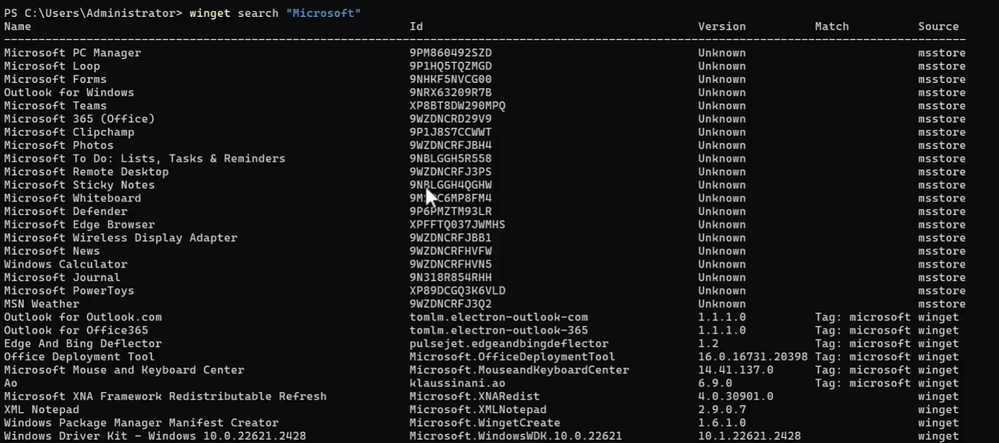Viewport: 999px width, 443px height.
Task: Click 'Tag: microsoft' in Edge And Bing Deflector row
Action: point(863,344)
